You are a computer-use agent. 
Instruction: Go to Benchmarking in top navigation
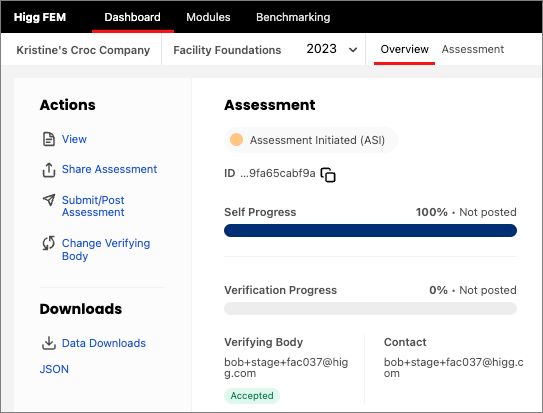(293, 17)
